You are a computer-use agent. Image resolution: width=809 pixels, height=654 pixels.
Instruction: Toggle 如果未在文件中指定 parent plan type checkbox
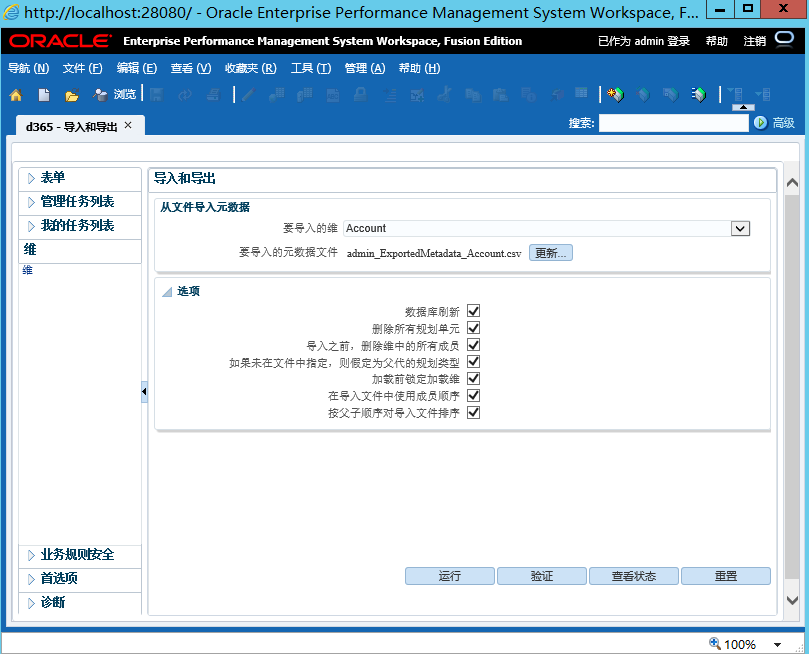[x=473, y=362]
